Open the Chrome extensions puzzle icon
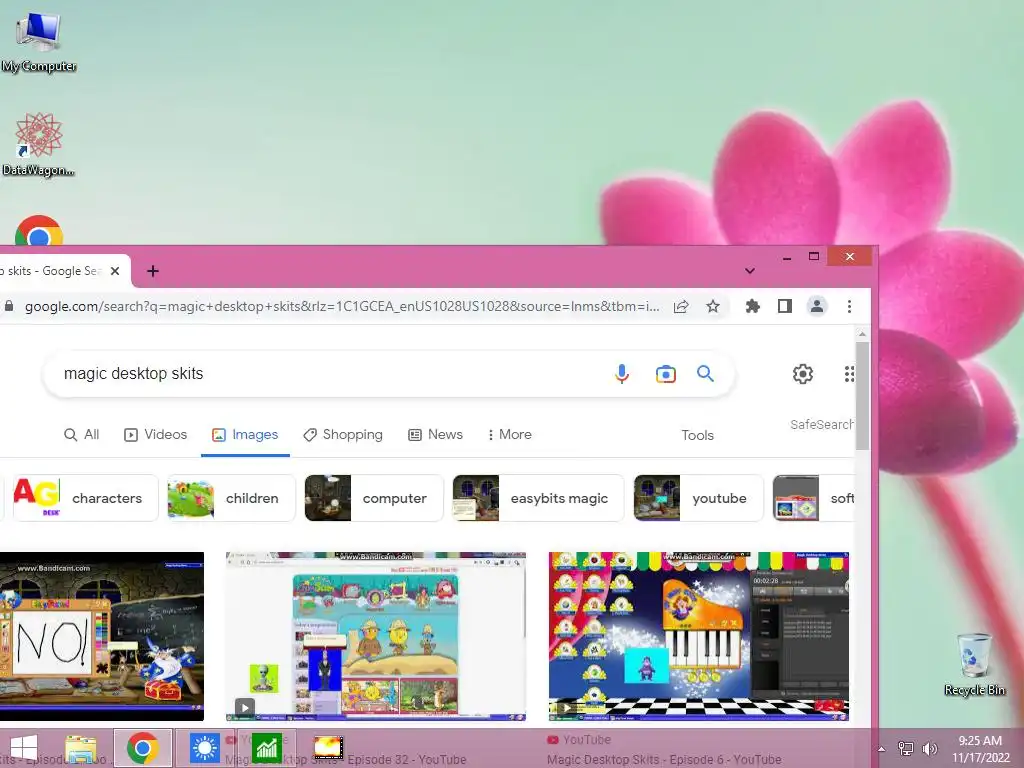 (752, 306)
